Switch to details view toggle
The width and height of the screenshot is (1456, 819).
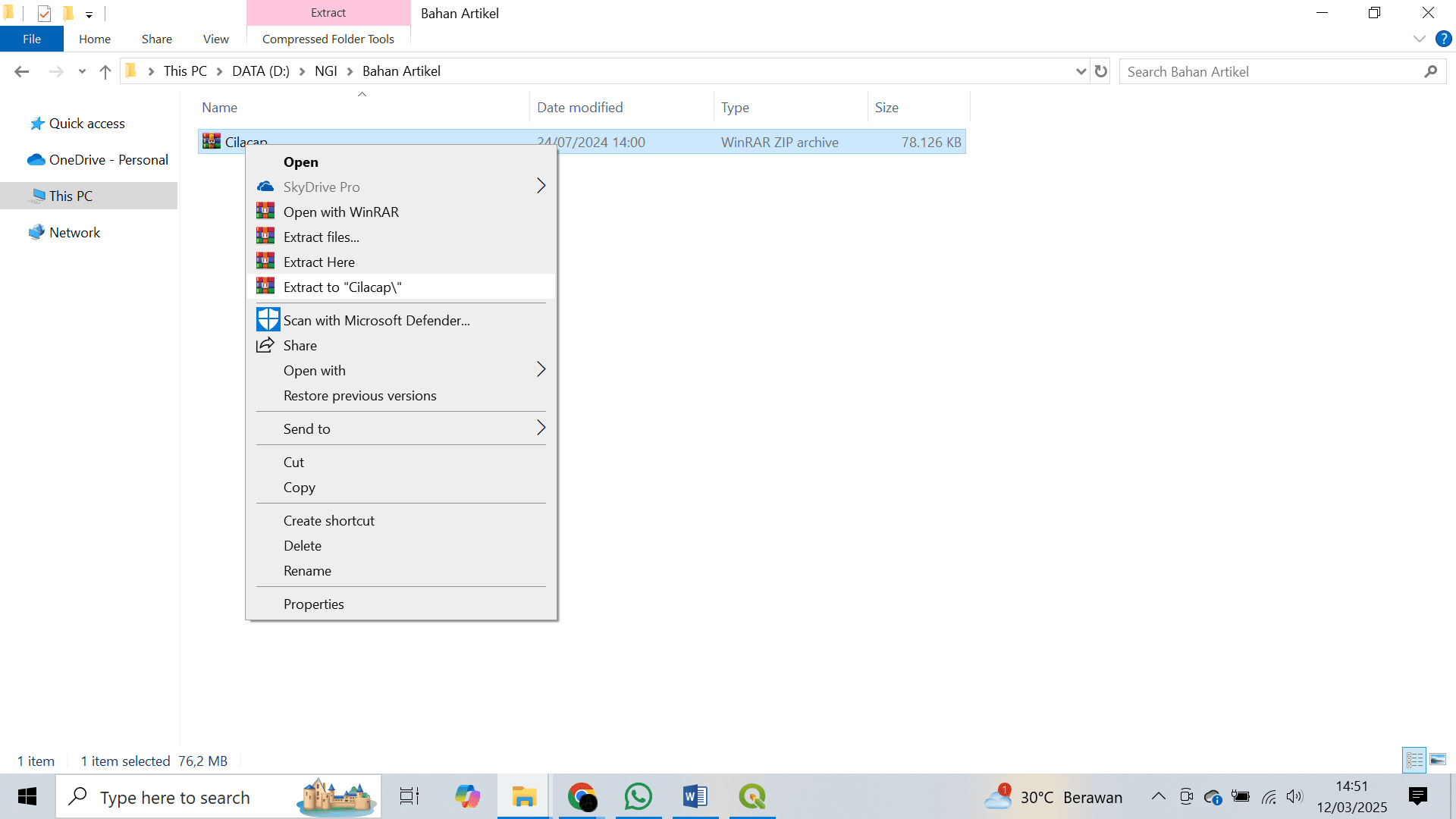(x=1415, y=759)
